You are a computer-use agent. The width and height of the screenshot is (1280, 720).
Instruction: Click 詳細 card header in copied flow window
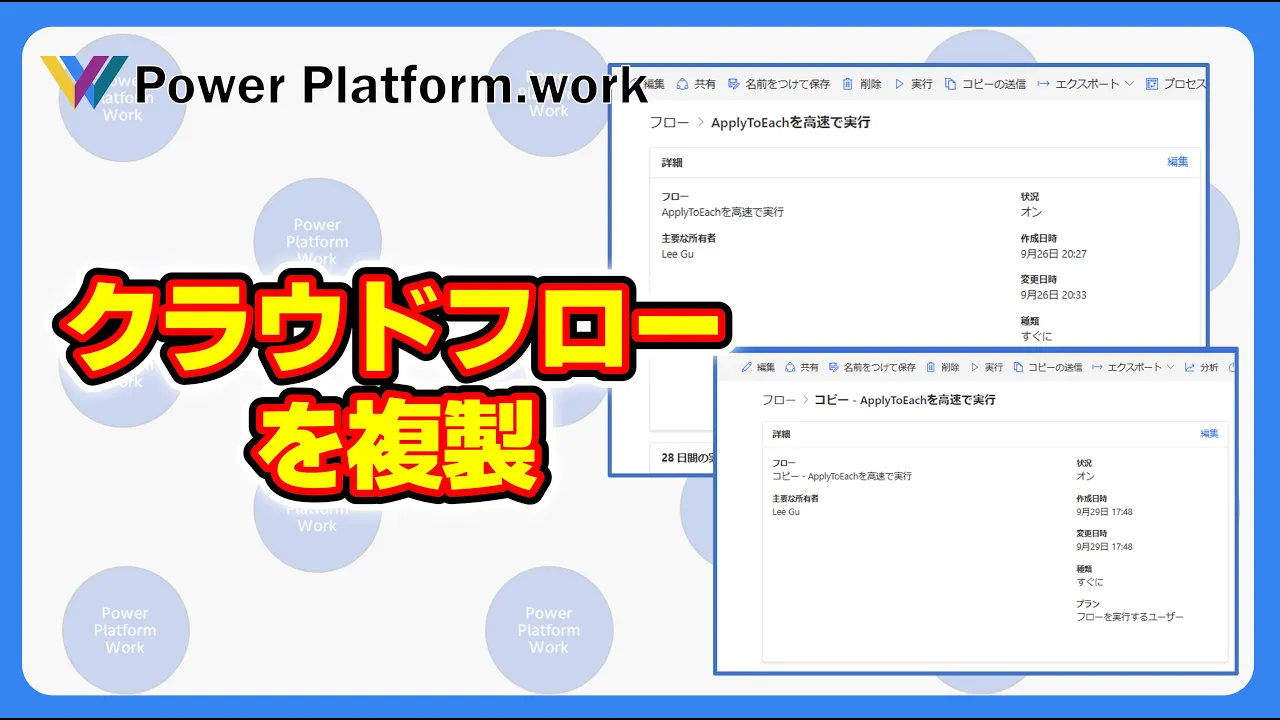tap(782, 434)
